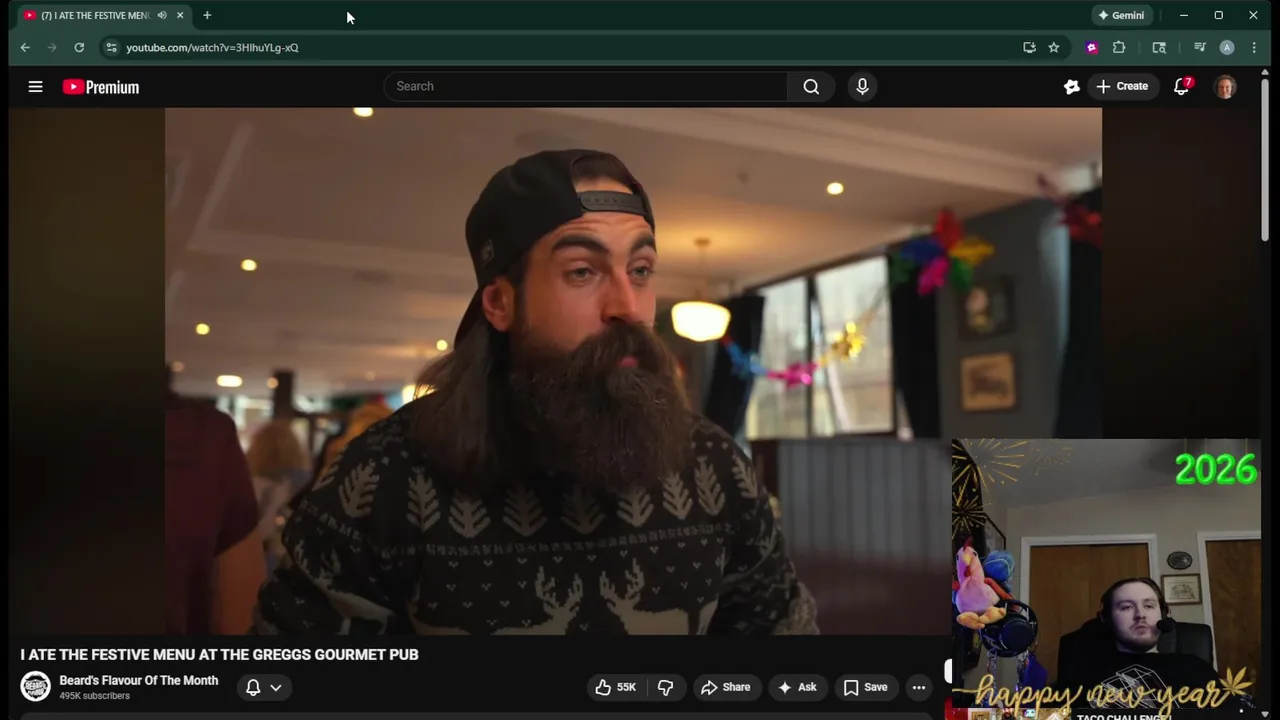Save video to a playlist
1280x720 pixels.
point(866,687)
